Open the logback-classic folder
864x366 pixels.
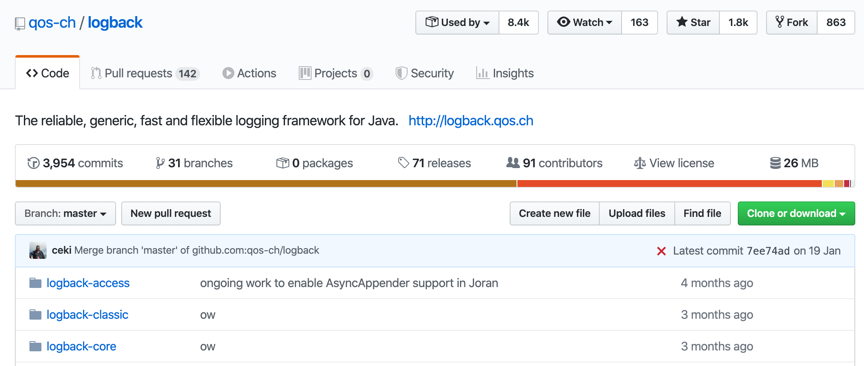pos(88,315)
